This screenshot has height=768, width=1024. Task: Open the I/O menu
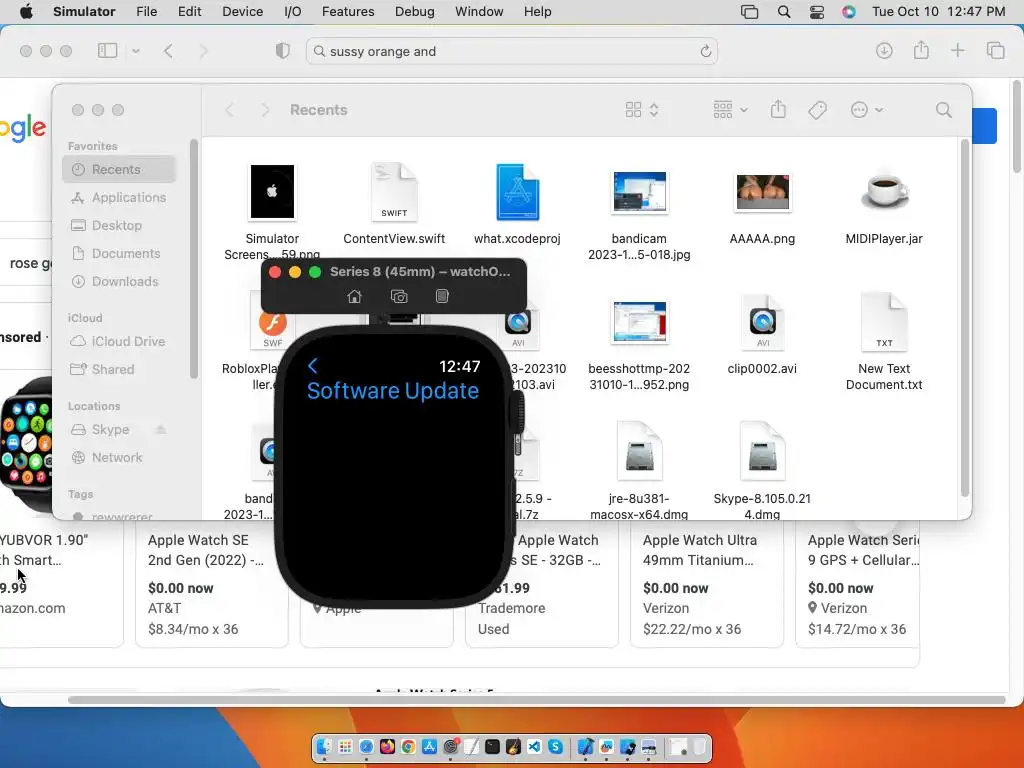[293, 12]
